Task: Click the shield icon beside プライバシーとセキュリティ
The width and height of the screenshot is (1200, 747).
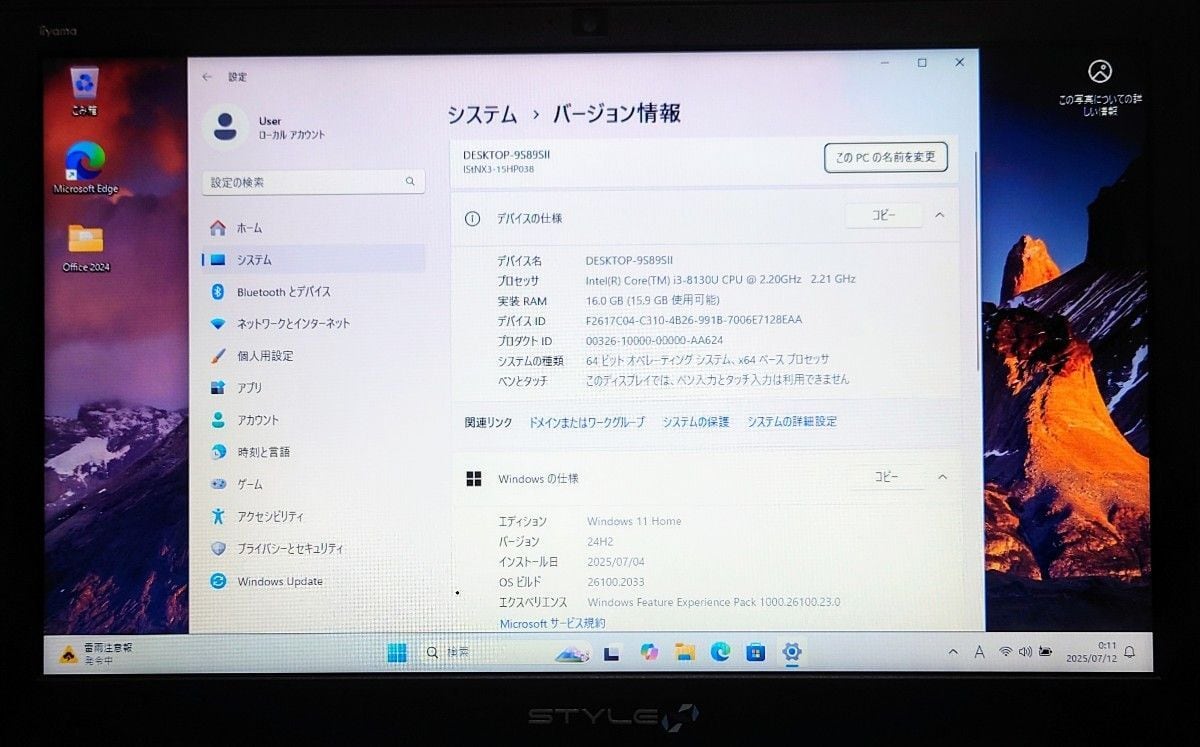Action: [x=218, y=549]
